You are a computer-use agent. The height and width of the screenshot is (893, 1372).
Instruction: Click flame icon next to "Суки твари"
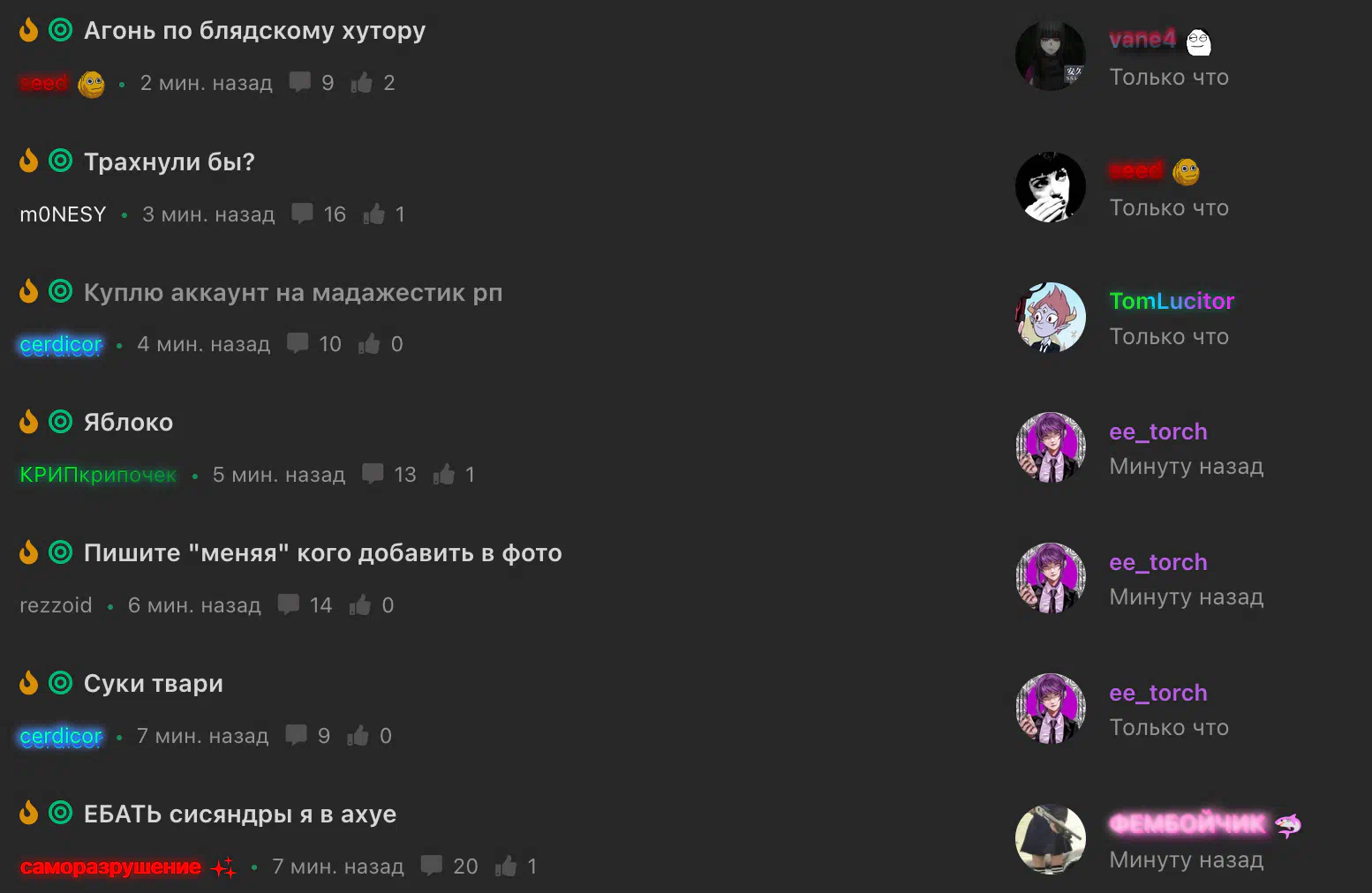(x=29, y=683)
